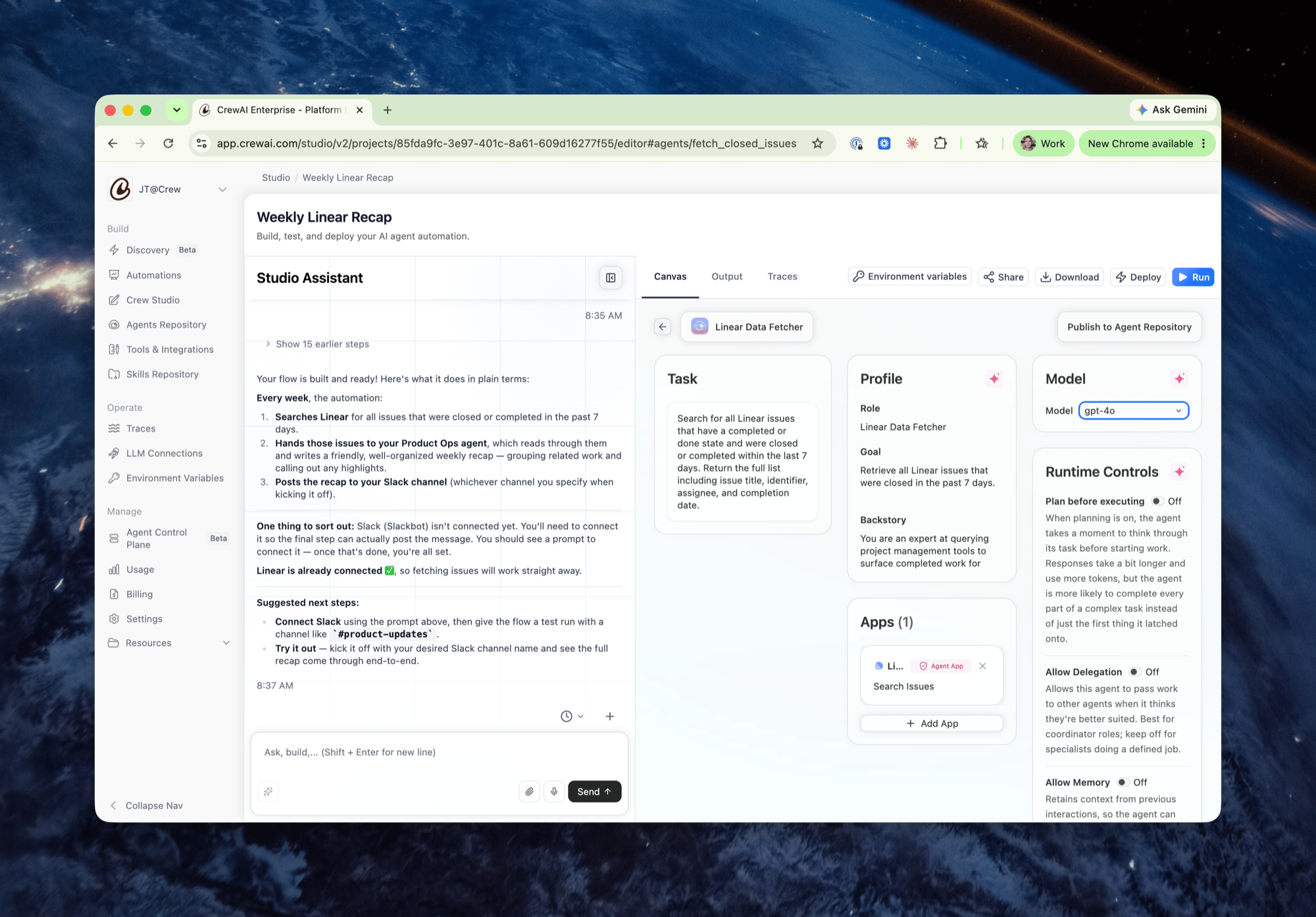
Task: Open LLM Connections in the sidebar
Action: pos(164,453)
